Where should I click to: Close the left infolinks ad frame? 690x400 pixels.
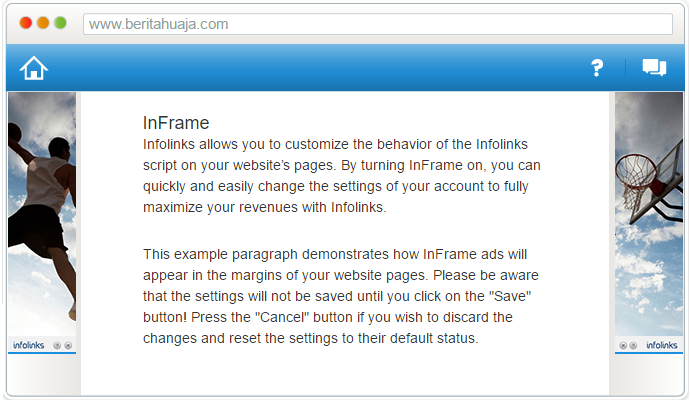[x=68, y=346]
